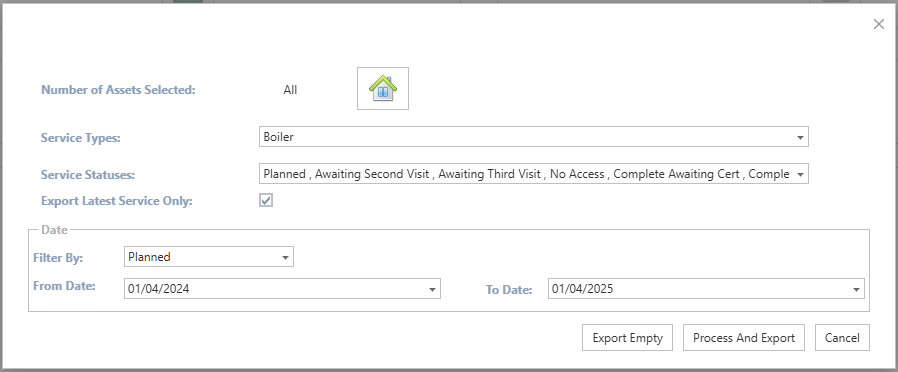
Task: Open the From Date calendar arrow
Action: pos(432,290)
